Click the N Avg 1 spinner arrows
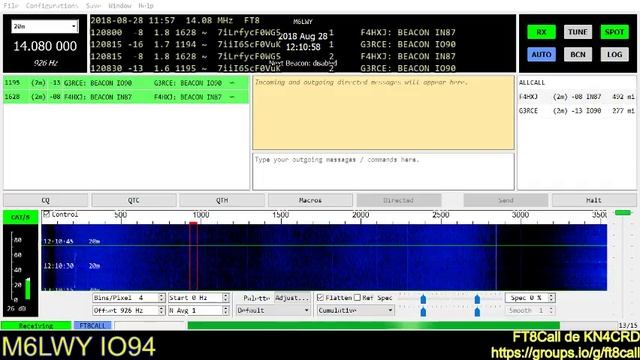 pyautogui.click(x=226, y=311)
